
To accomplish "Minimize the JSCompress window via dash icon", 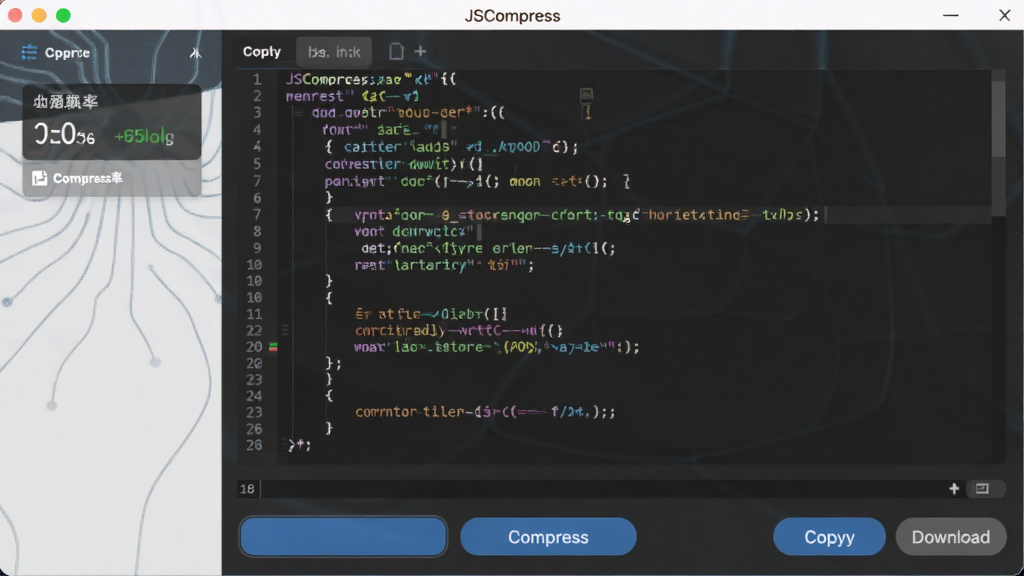I will click(950, 15).
